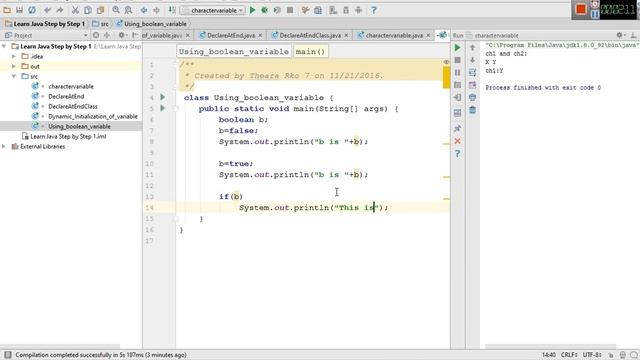Viewport: 640px width, 360px height.
Task: Open Project panel gear settings menu
Action: click(122, 36)
